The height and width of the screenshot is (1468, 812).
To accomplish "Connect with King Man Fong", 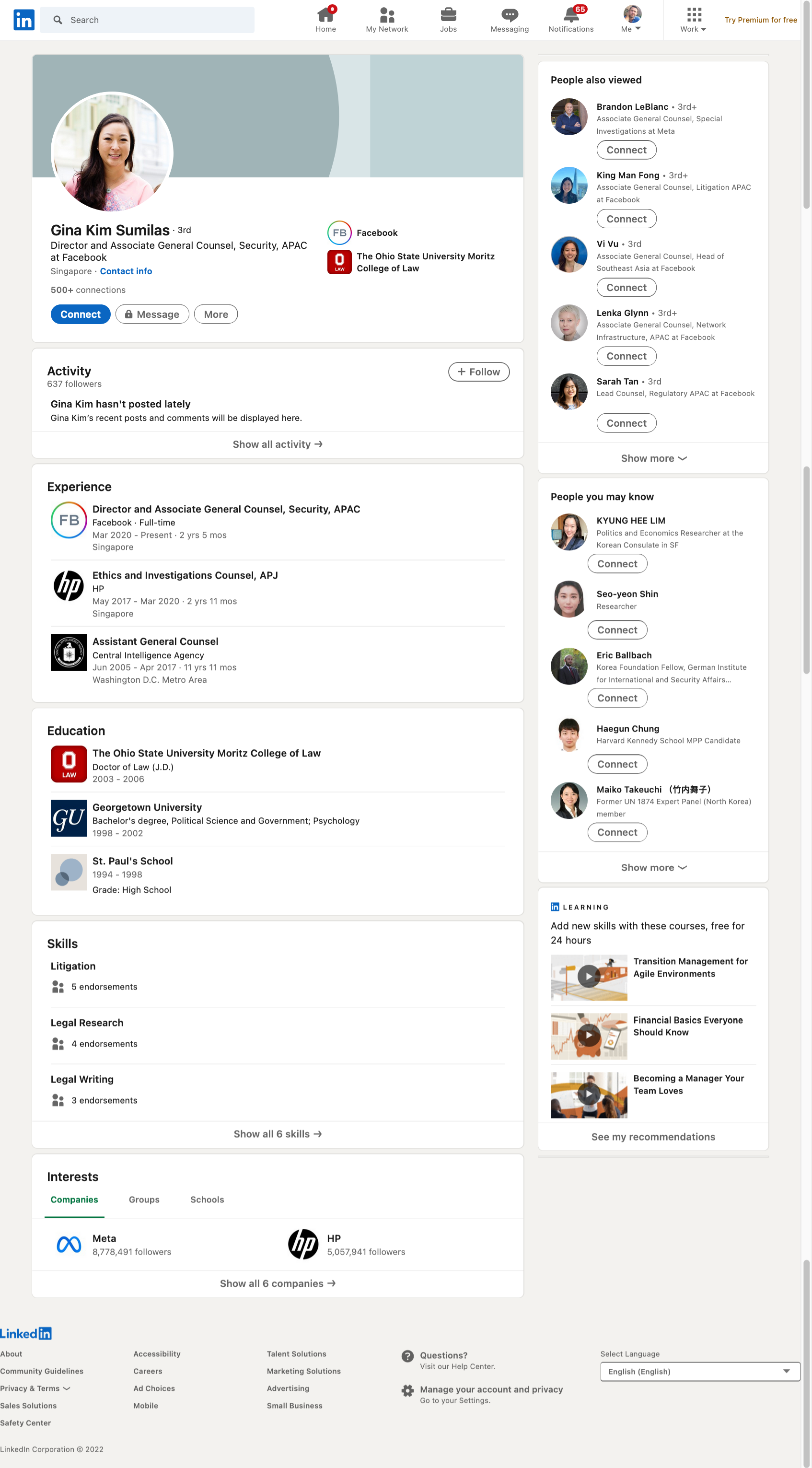I will (626, 219).
